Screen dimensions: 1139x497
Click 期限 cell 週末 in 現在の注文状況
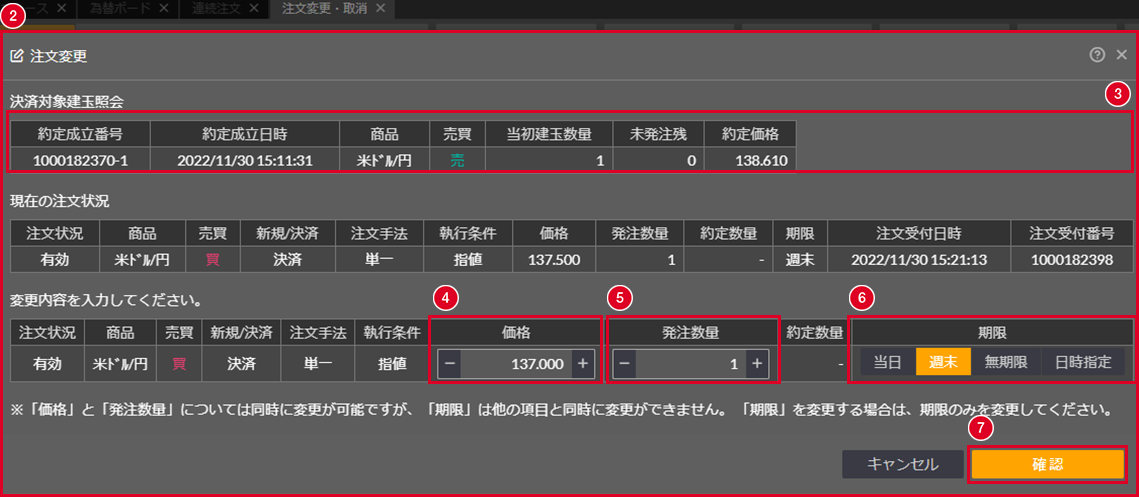(800, 259)
